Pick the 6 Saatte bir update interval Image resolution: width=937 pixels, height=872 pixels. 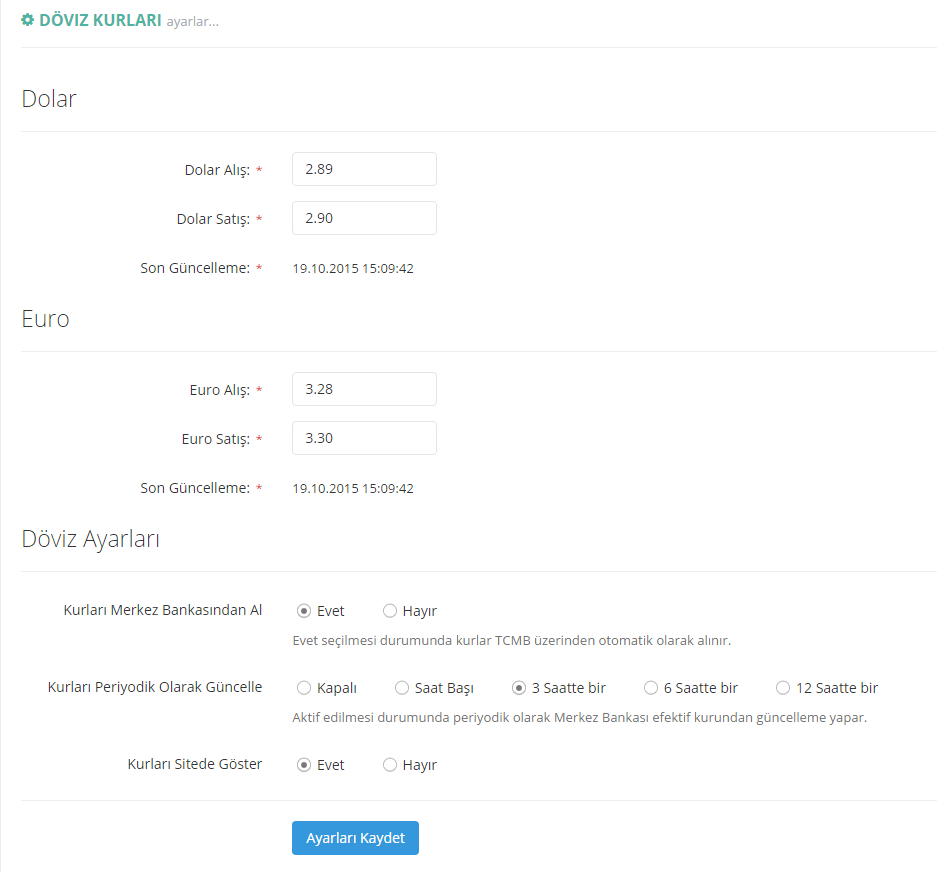[x=651, y=688]
